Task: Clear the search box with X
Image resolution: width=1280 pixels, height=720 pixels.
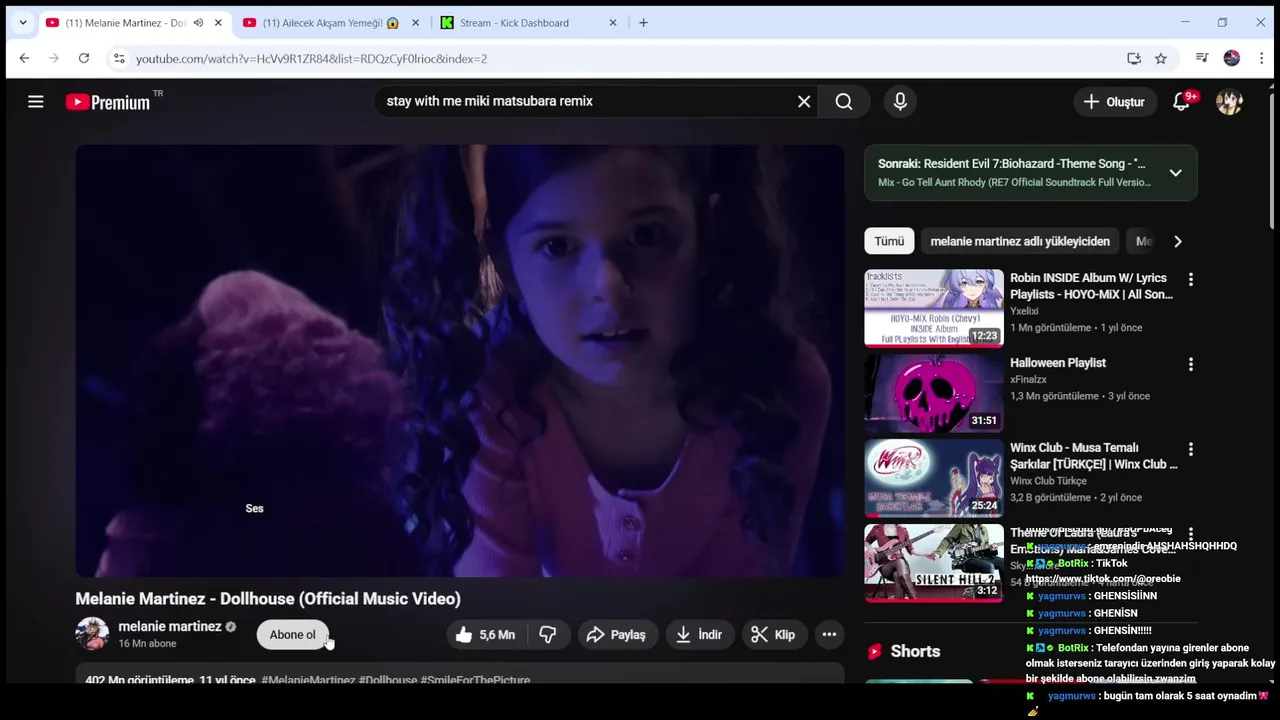Action: (804, 101)
